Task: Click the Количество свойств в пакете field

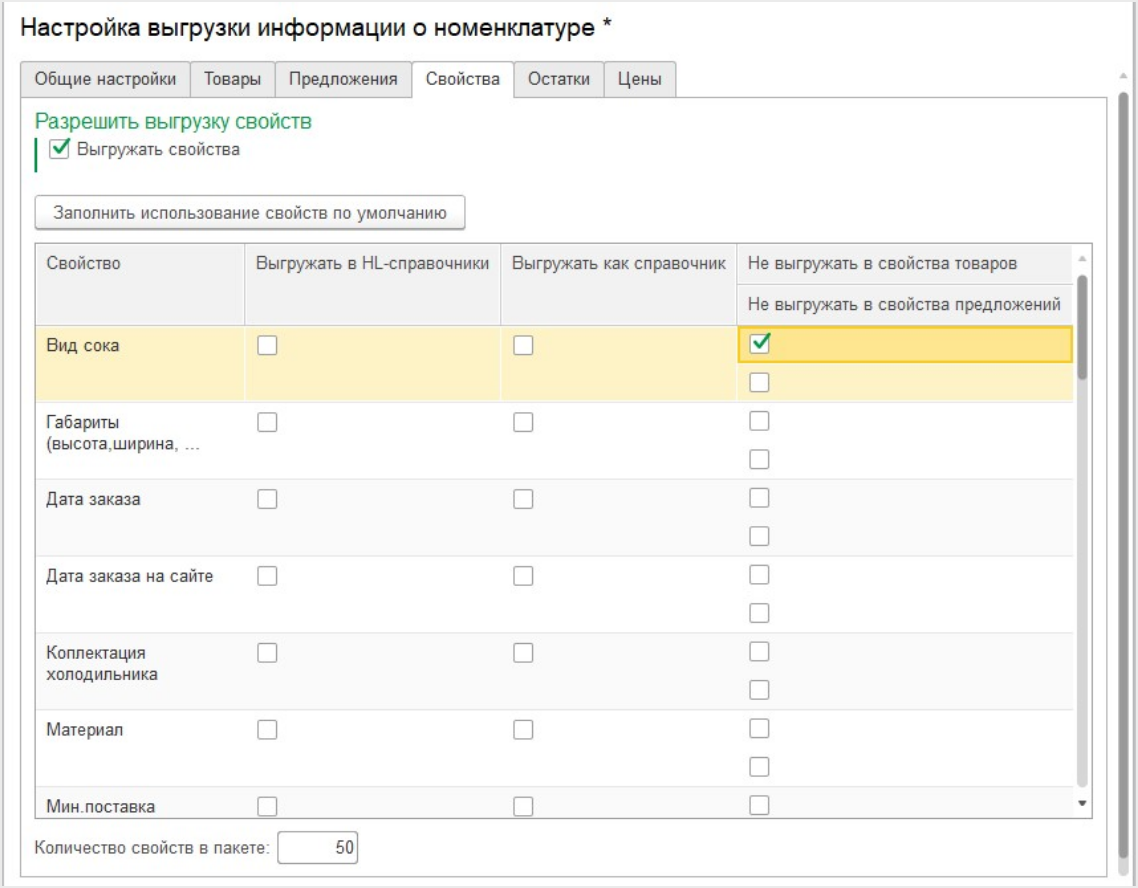Action: click(317, 848)
